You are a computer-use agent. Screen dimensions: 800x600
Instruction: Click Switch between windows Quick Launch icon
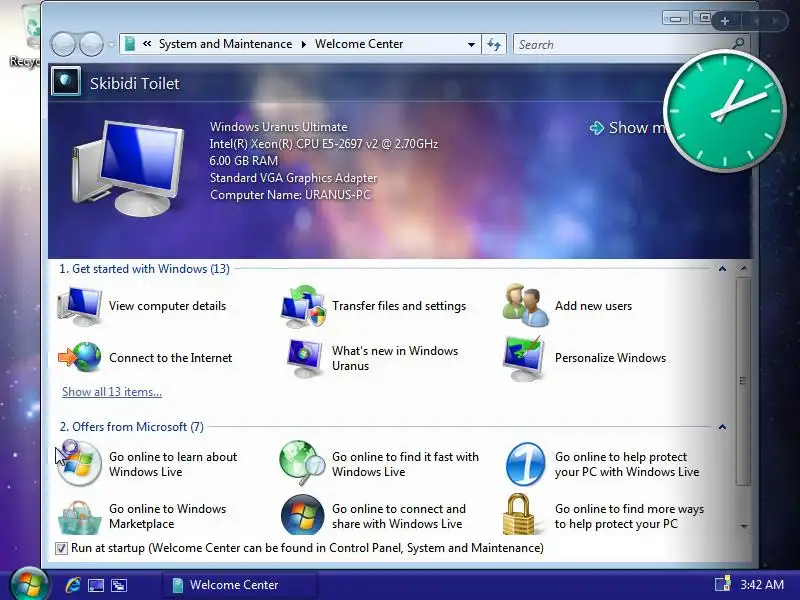click(119, 585)
